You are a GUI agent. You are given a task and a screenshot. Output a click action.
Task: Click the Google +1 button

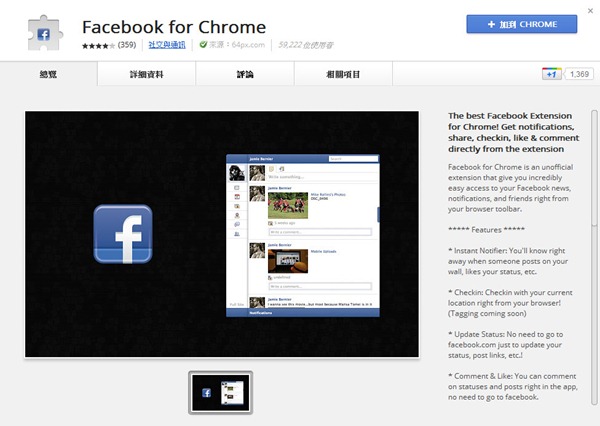coord(551,74)
